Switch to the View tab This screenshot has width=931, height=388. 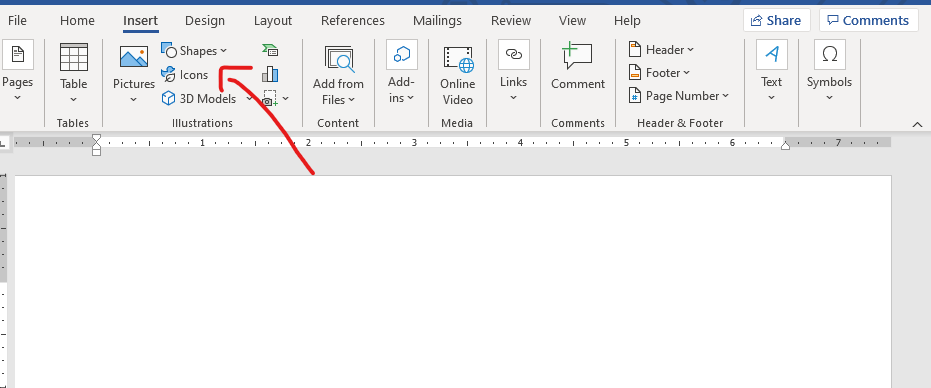pyautogui.click(x=572, y=21)
